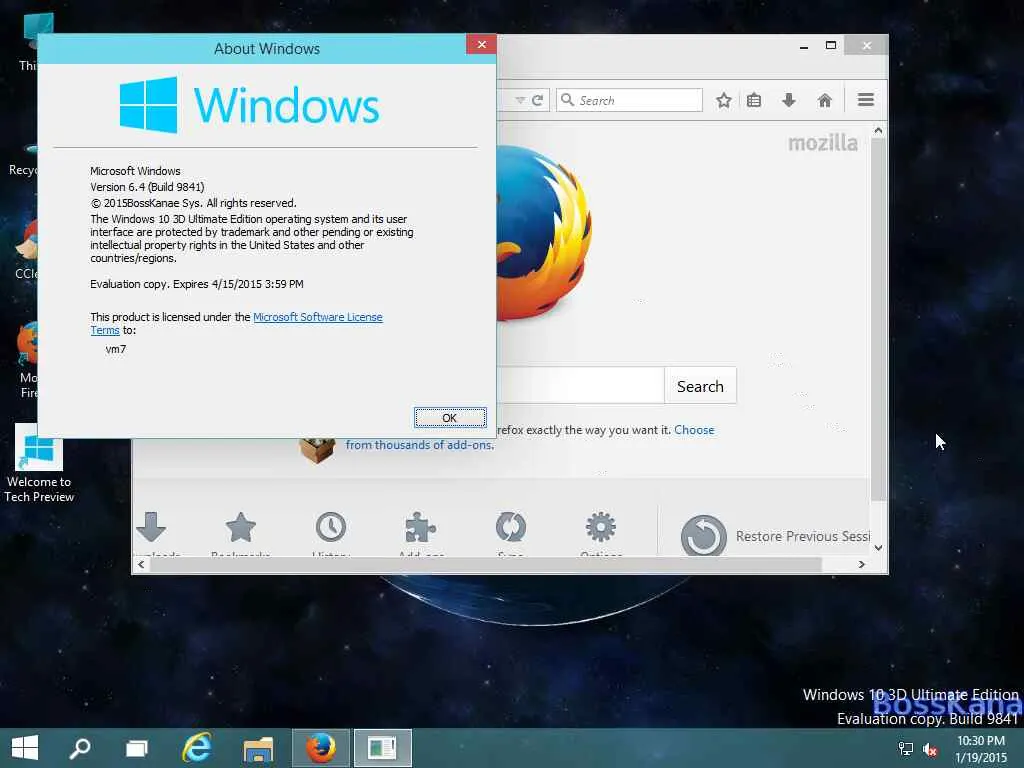Click horizontal scrollbar right arrow in Firefox
Image resolution: width=1024 pixels, height=768 pixels.
pos(861,564)
